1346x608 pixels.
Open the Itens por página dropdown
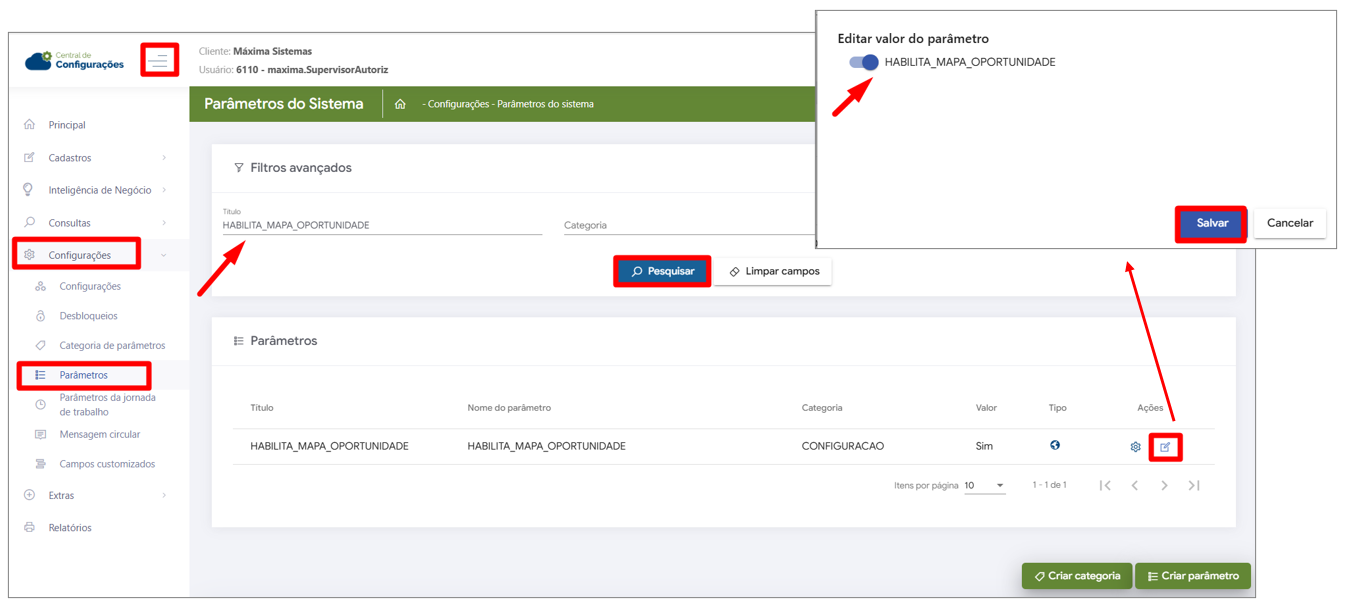point(985,486)
